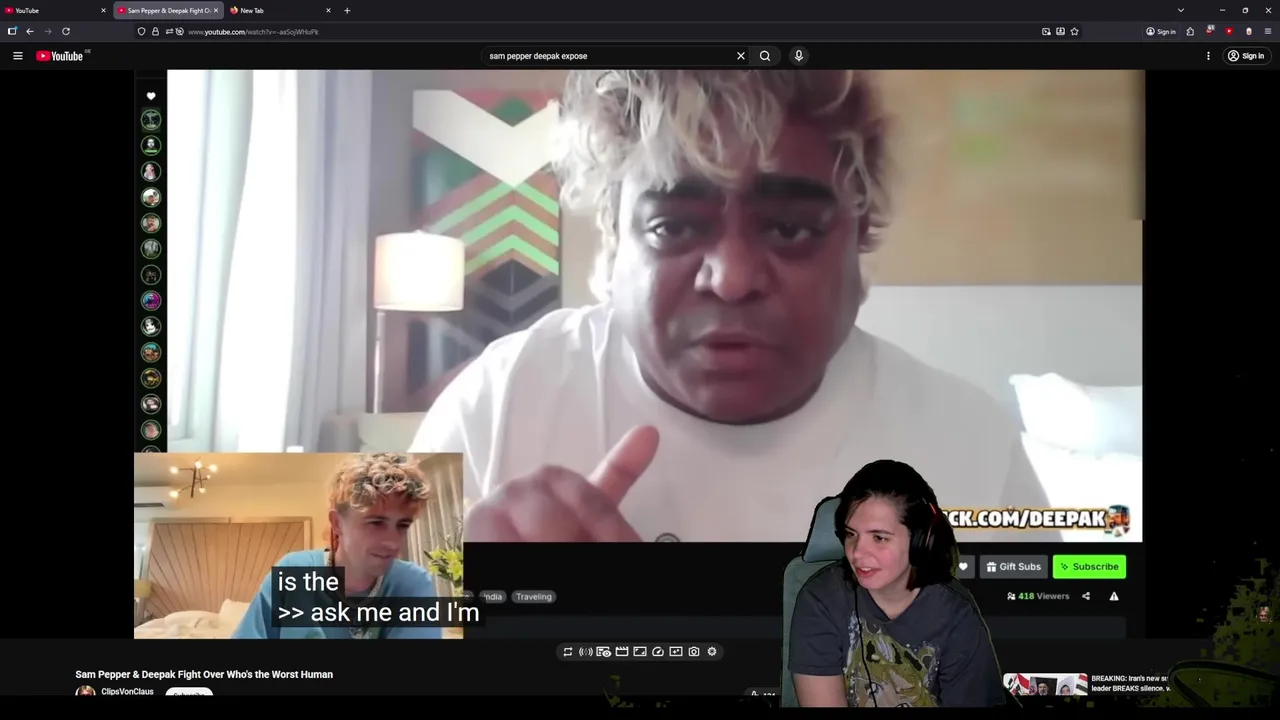Toggle loop in player toolbar
1280x720 pixels.
568,652
